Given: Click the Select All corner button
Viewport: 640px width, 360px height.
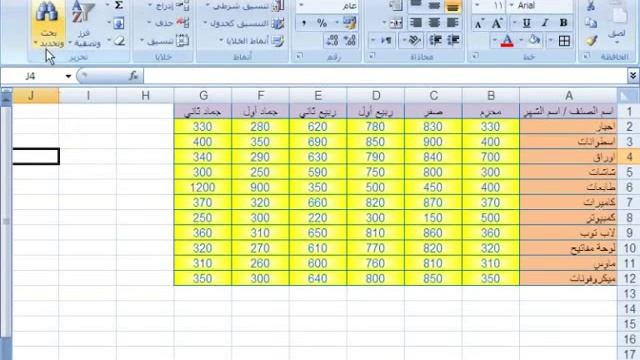Looking at the screenshot, I should pyautogui.click(x=629, y=96).
